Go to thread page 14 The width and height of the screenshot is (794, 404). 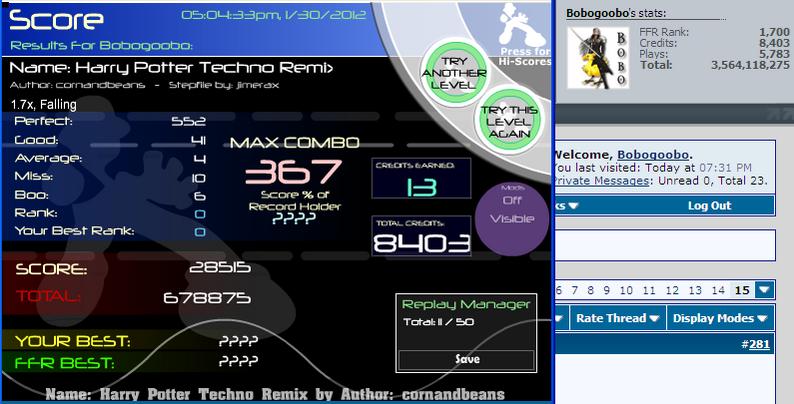pos(718,290)
